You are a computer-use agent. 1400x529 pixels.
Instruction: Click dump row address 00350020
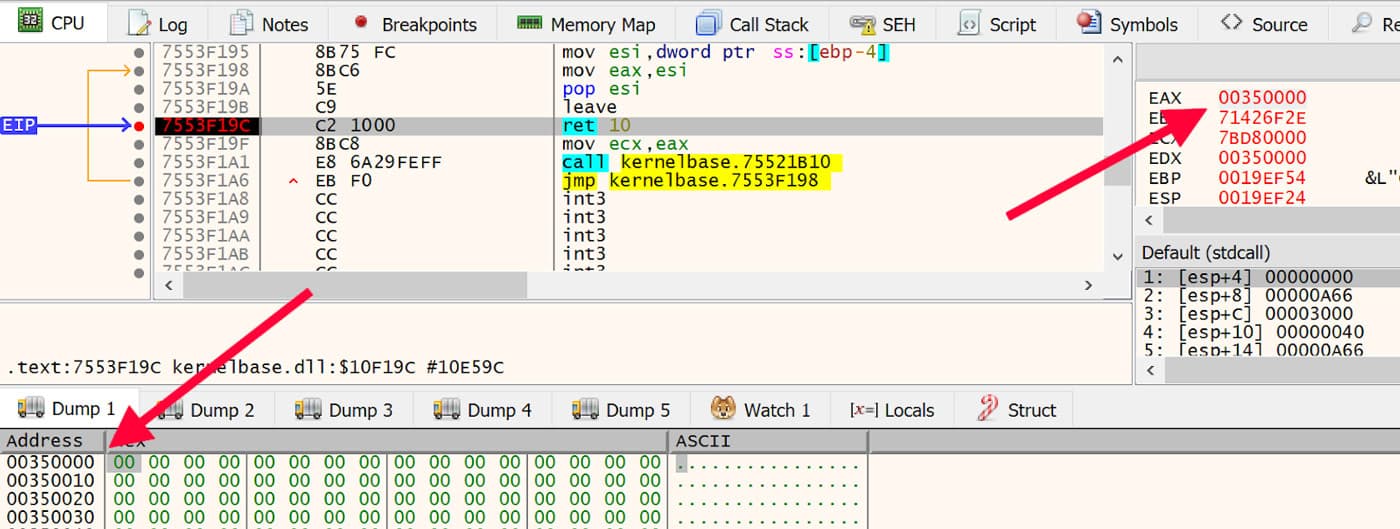click(x=50, y=498)
